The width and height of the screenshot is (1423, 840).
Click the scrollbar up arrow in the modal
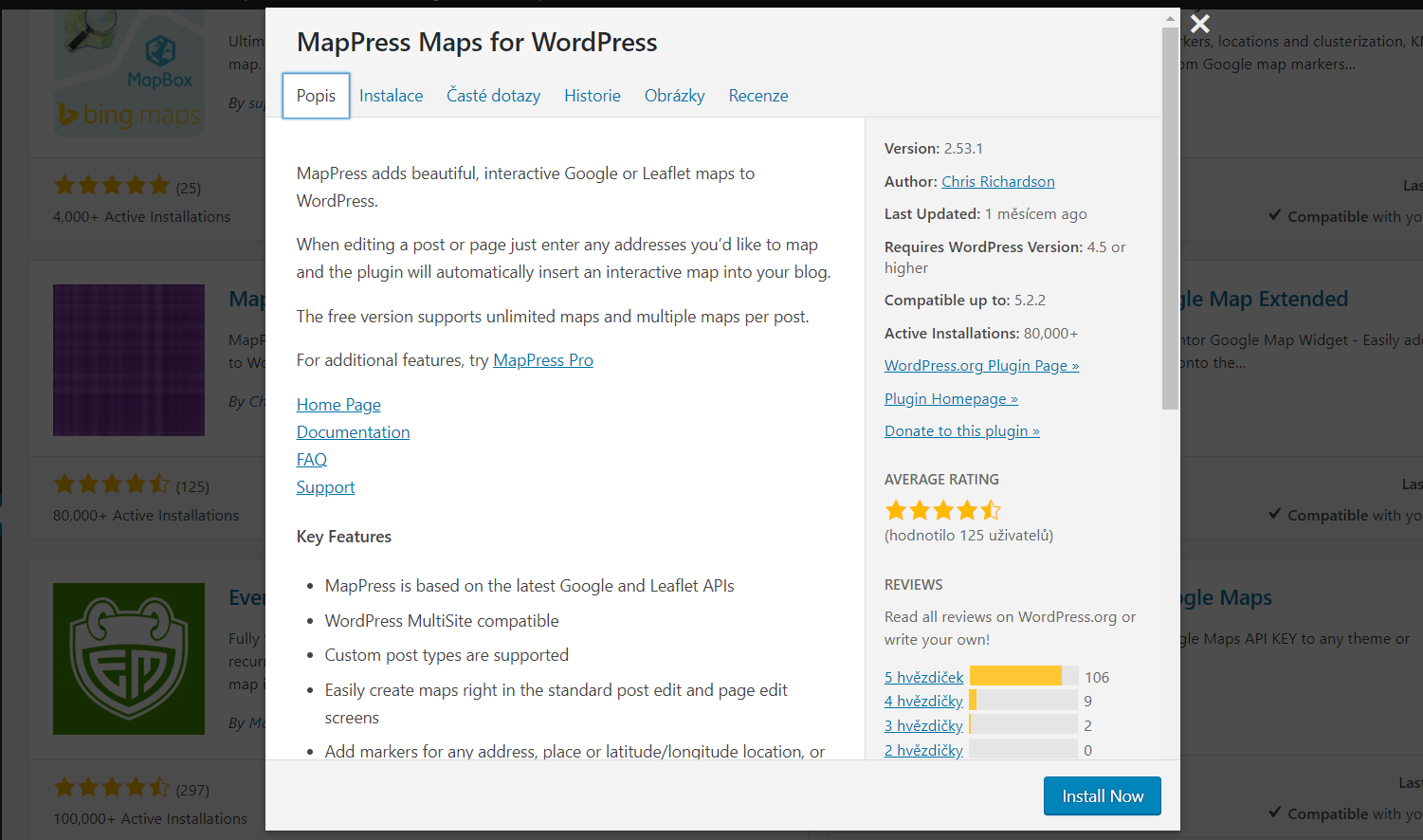(x=1170, y=18)
